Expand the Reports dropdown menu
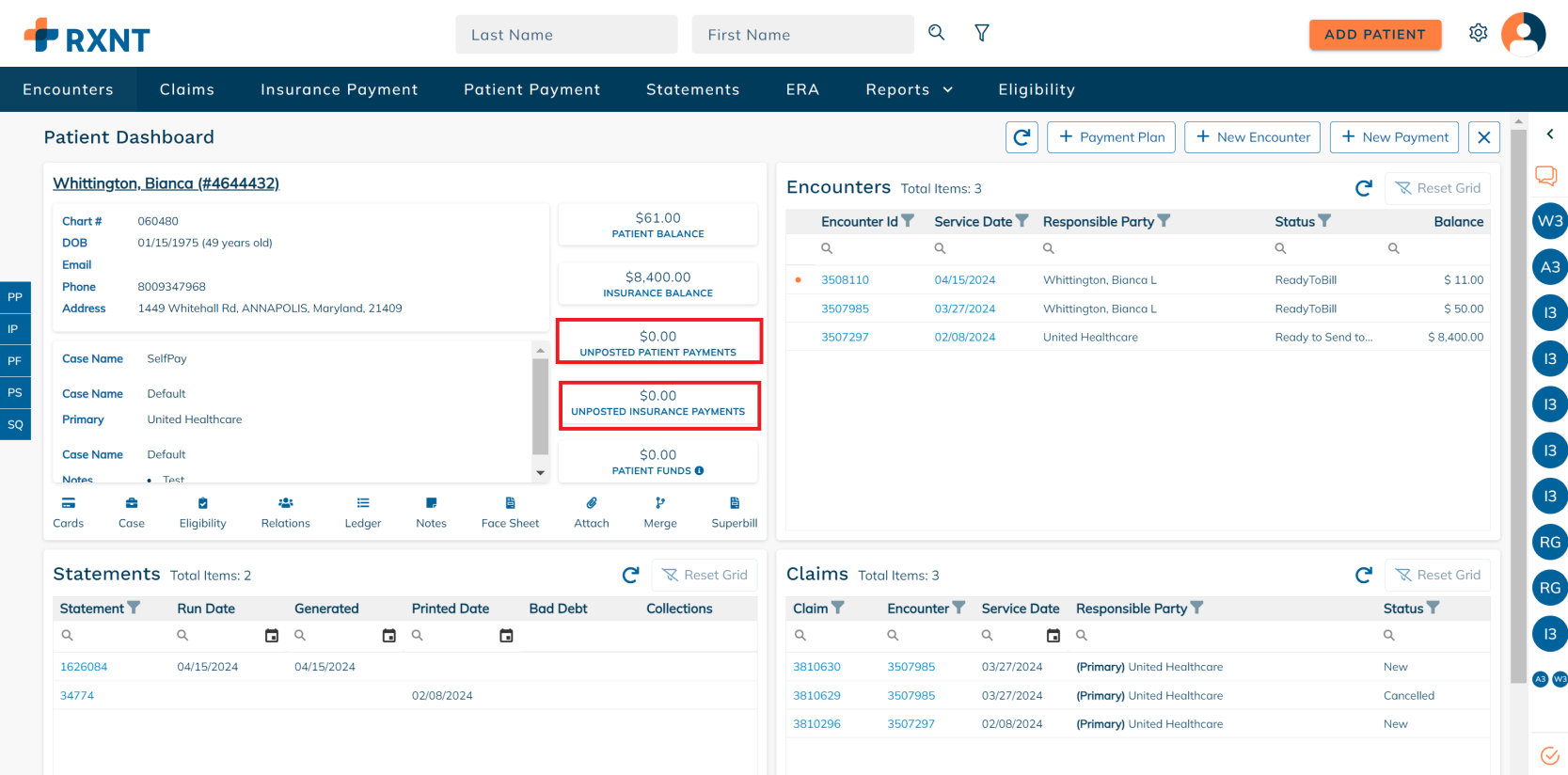Viewport: 1568px width, 775px height. (x=909, y=89)
